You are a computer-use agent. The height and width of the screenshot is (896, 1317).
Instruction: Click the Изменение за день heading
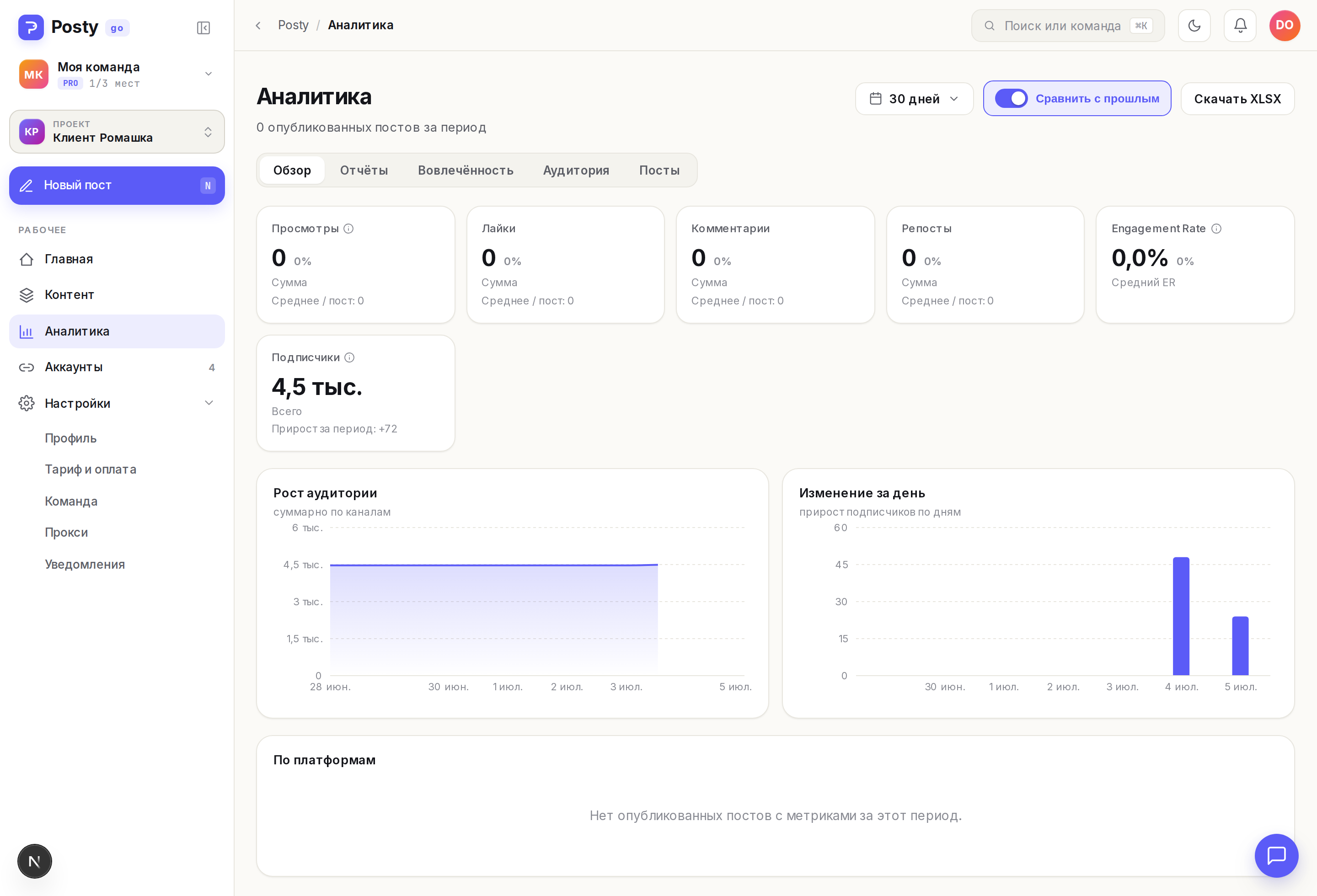tap(862, 493)
